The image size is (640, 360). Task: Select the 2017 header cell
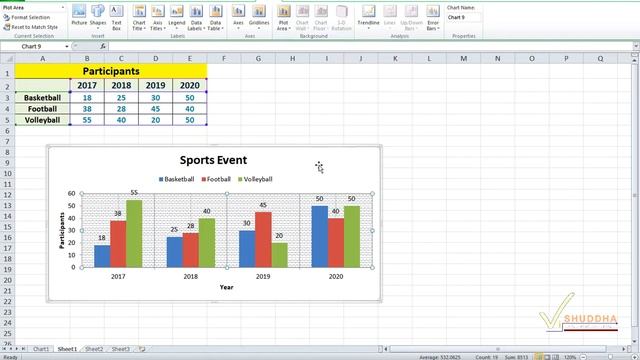click(x=87, y=85)
